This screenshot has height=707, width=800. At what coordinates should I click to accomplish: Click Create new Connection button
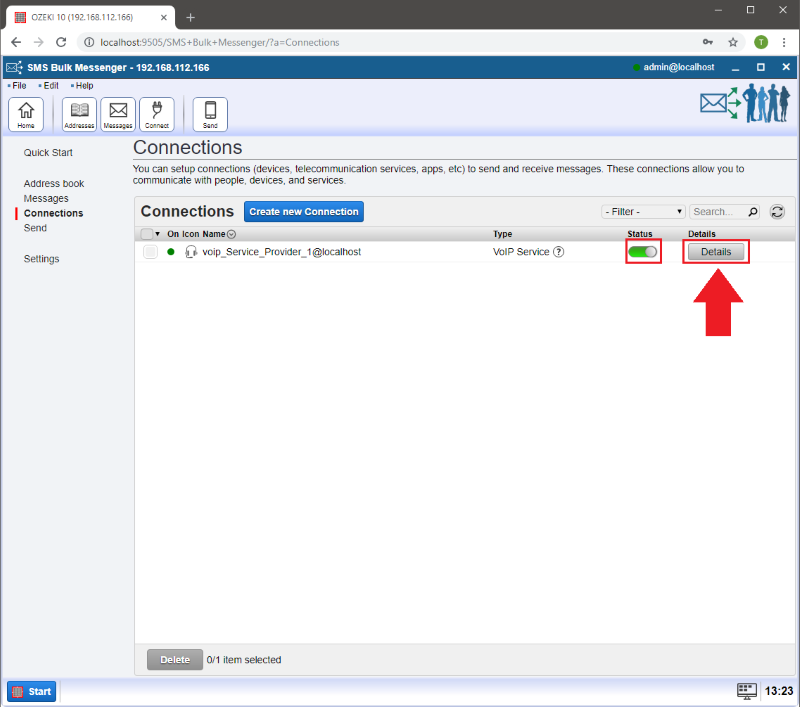[x=303, y=212]
